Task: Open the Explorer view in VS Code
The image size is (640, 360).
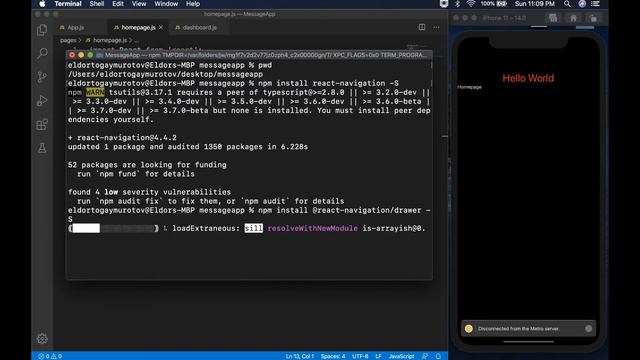Action: (42, 30)
